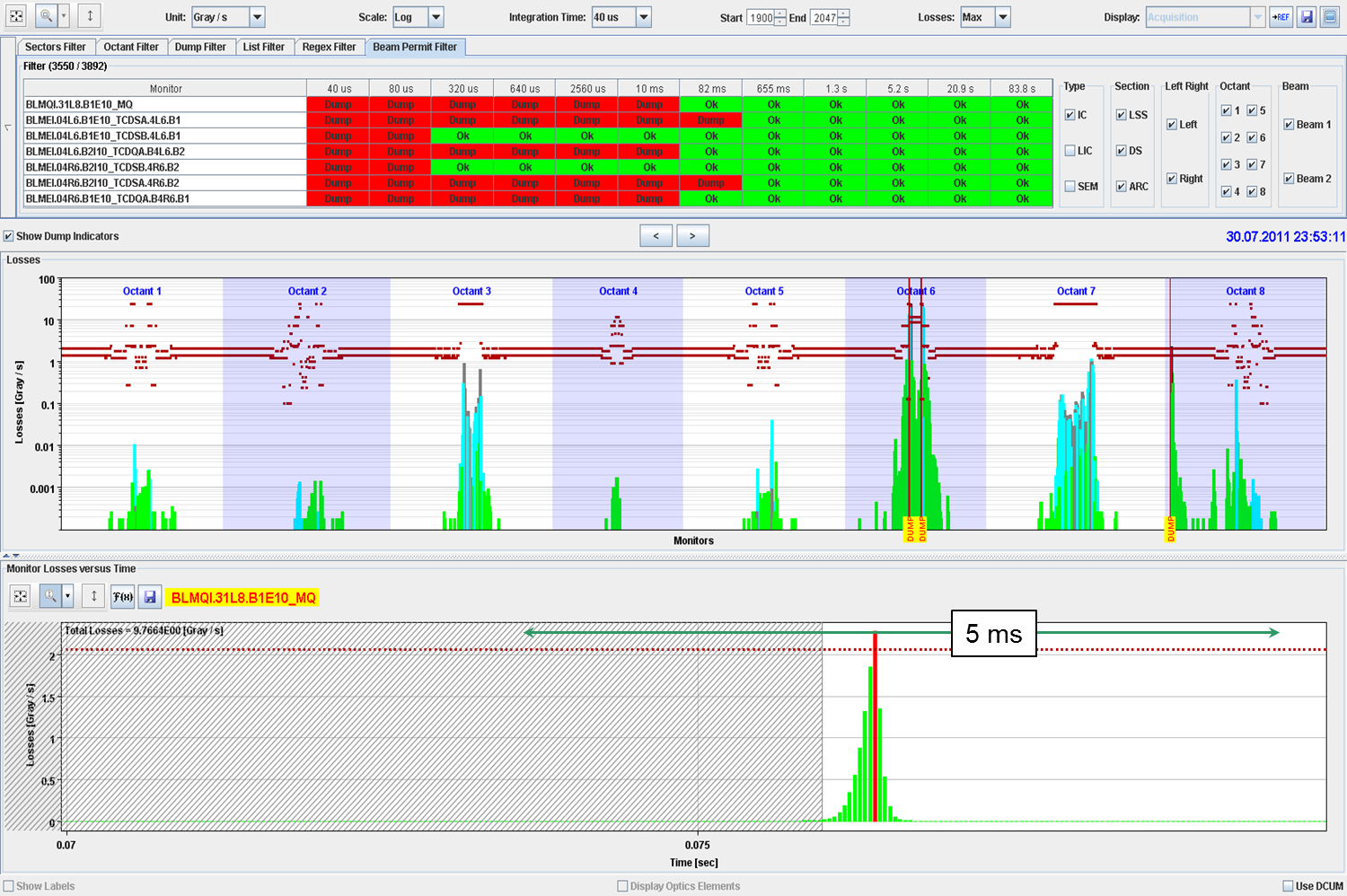Select monitor row BLMEI.04R6.B1E10_TCDQA.B4R6.B1

165,198
